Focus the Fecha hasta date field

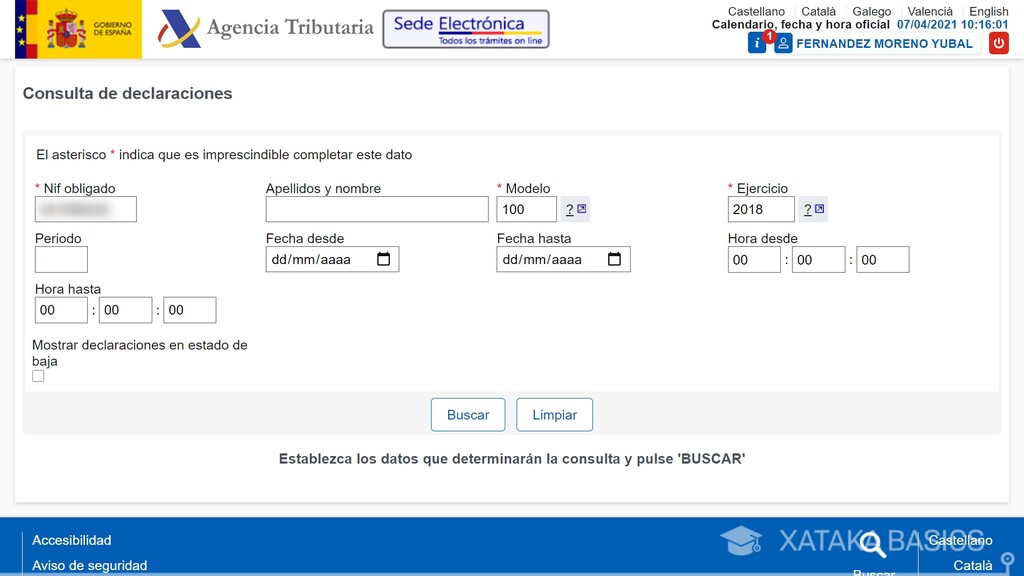(x=564, y=259)
